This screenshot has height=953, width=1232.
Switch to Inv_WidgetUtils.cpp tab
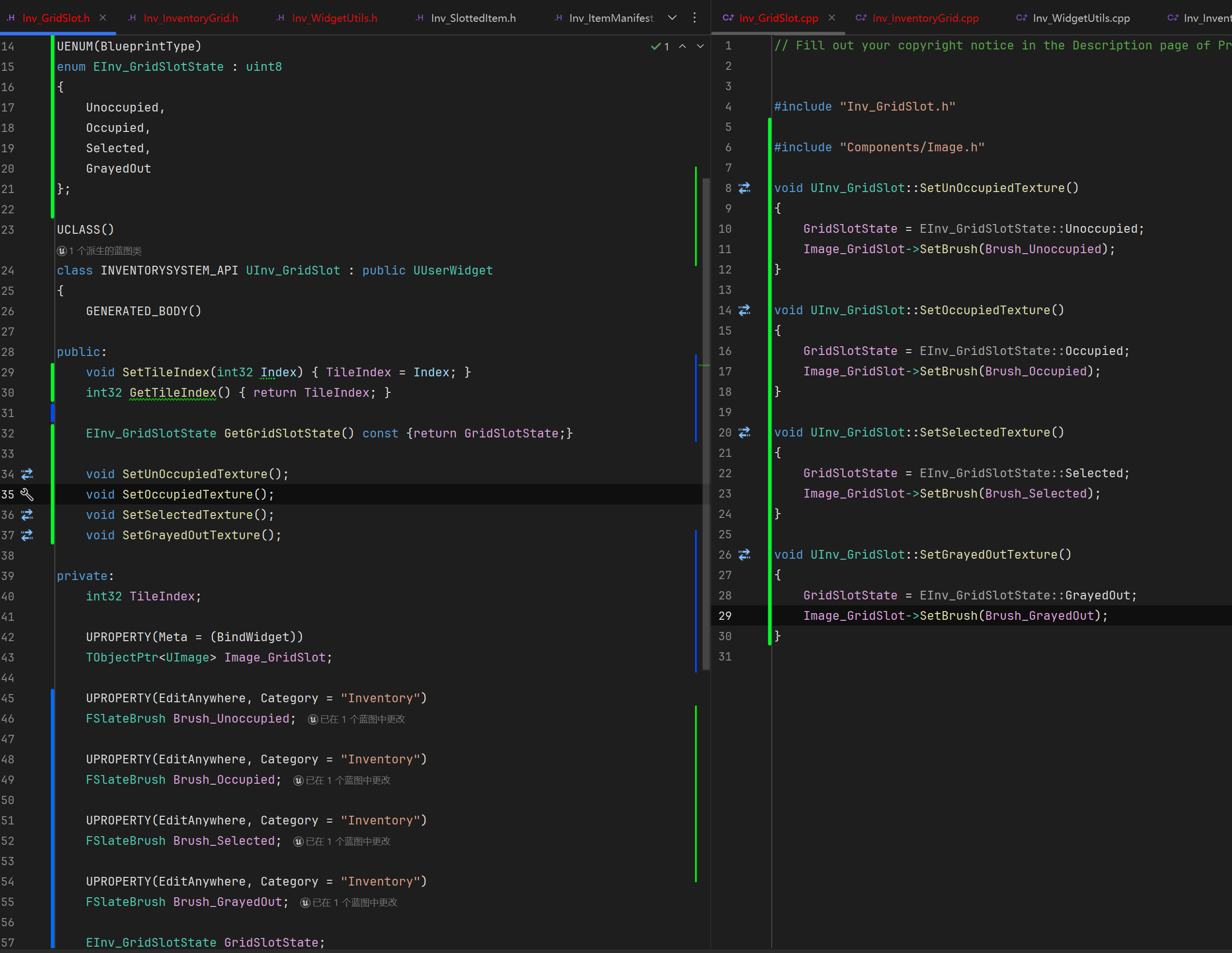click(1080, 18)
